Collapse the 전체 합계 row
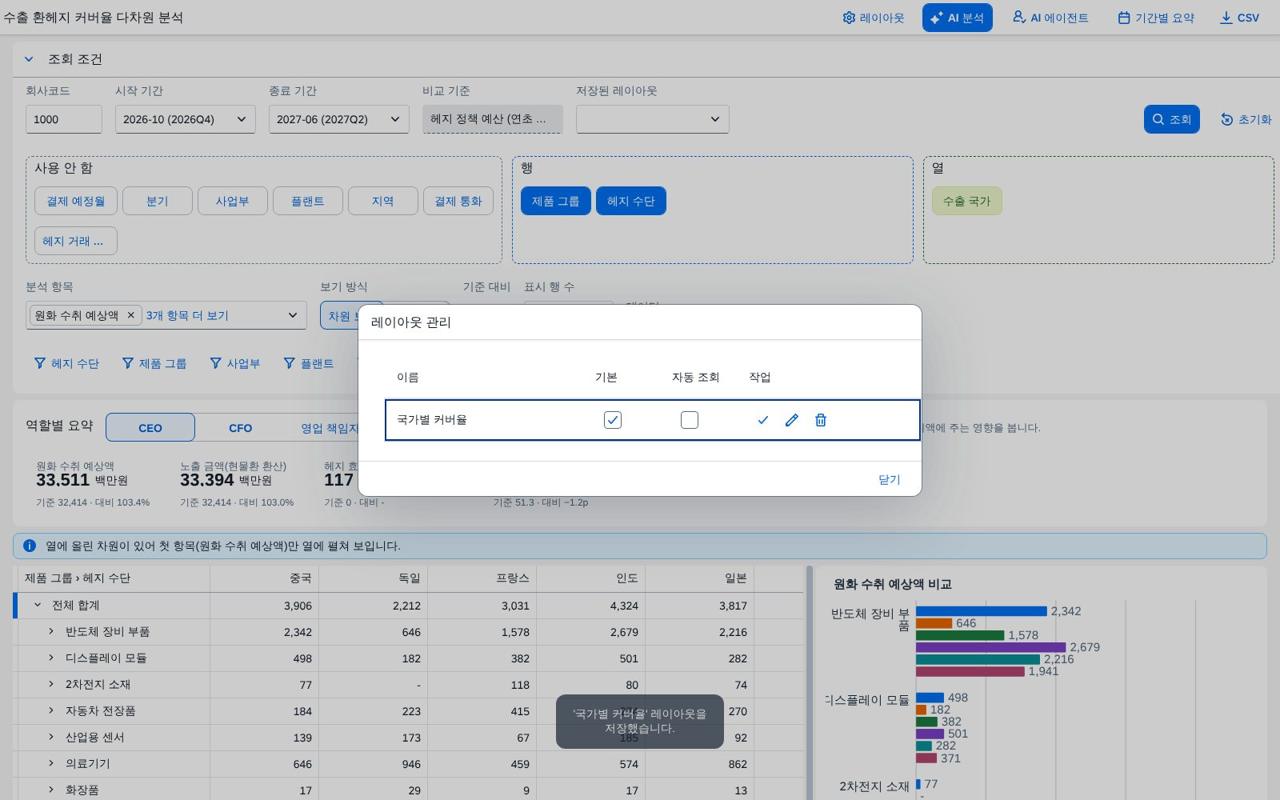 click(x=38, y=605)
